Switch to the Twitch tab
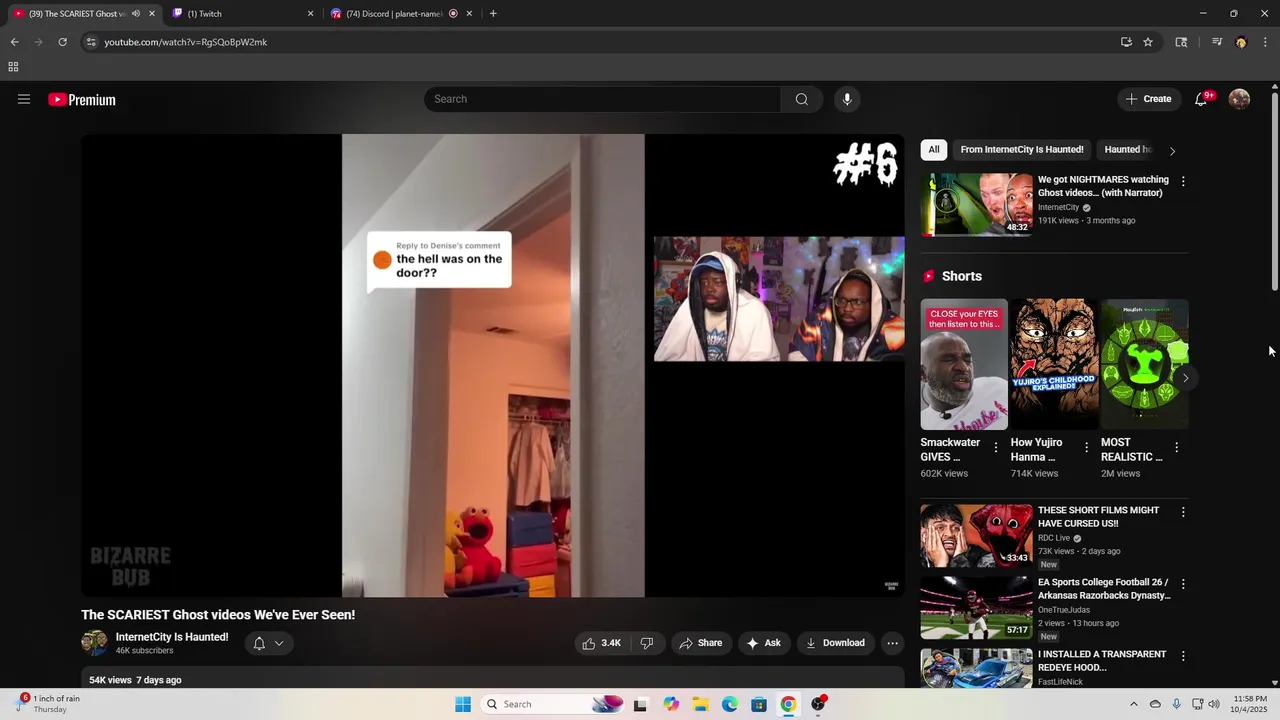Viewport: 1280px width, 720px height. click(x=243, y=14)
